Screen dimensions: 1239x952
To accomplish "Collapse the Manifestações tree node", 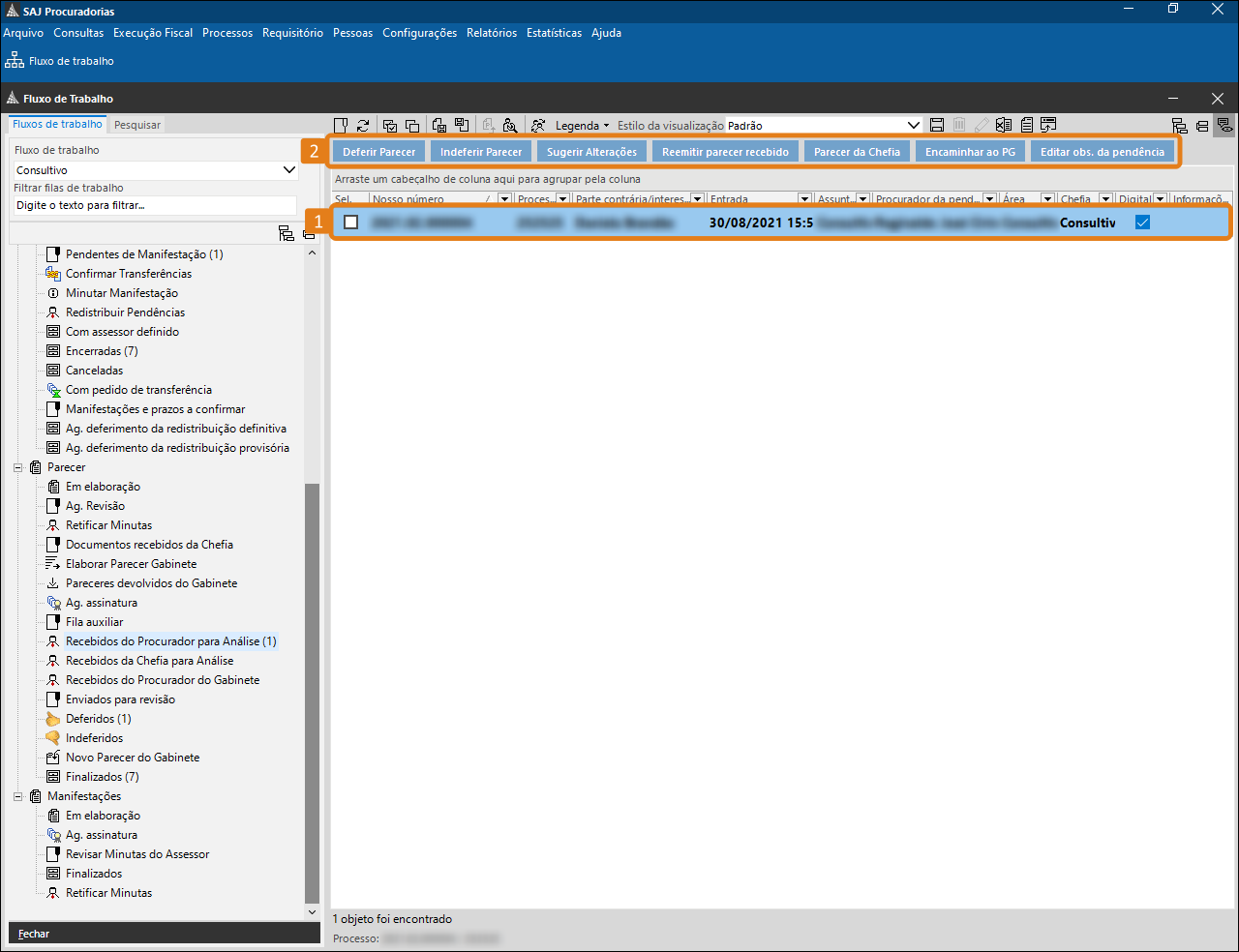I will pyautogui.click(x=17, y=796).
